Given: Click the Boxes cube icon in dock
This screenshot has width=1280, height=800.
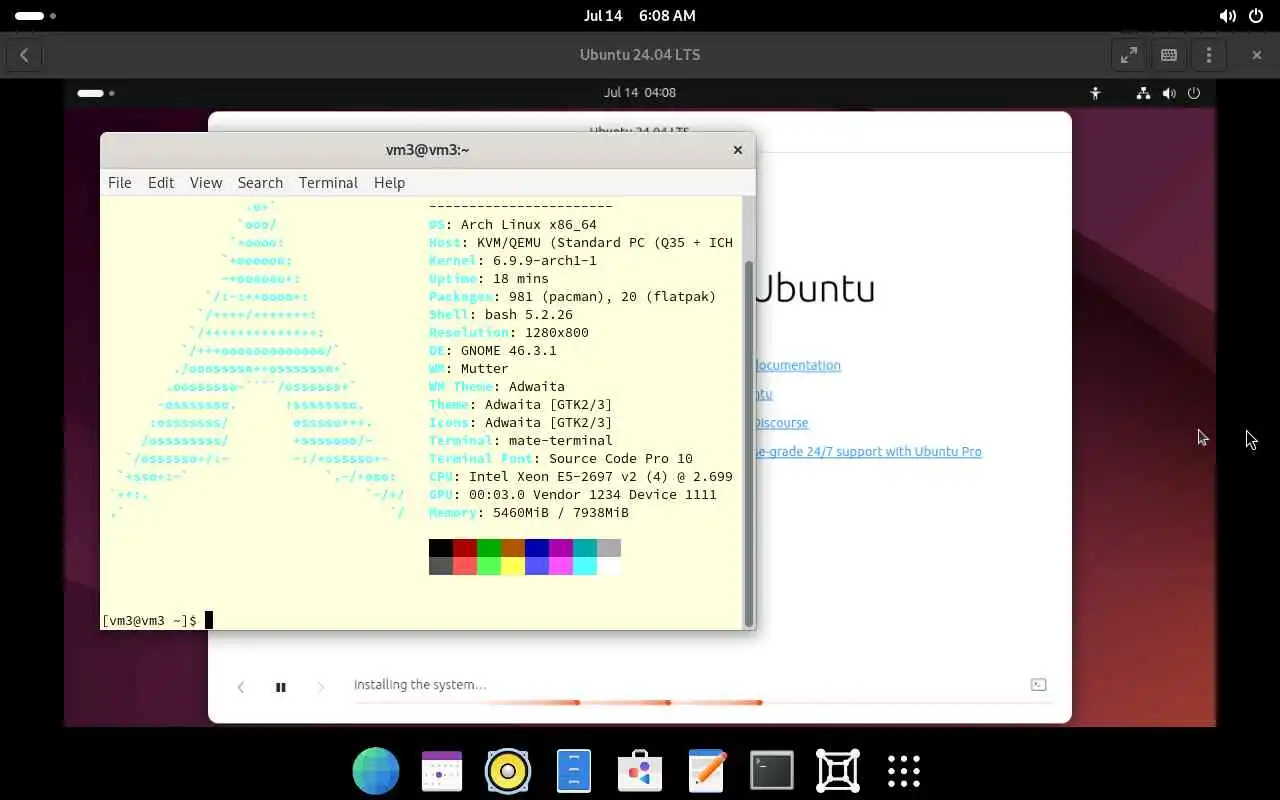Looking at the screenshot, I should pos(838,771).
